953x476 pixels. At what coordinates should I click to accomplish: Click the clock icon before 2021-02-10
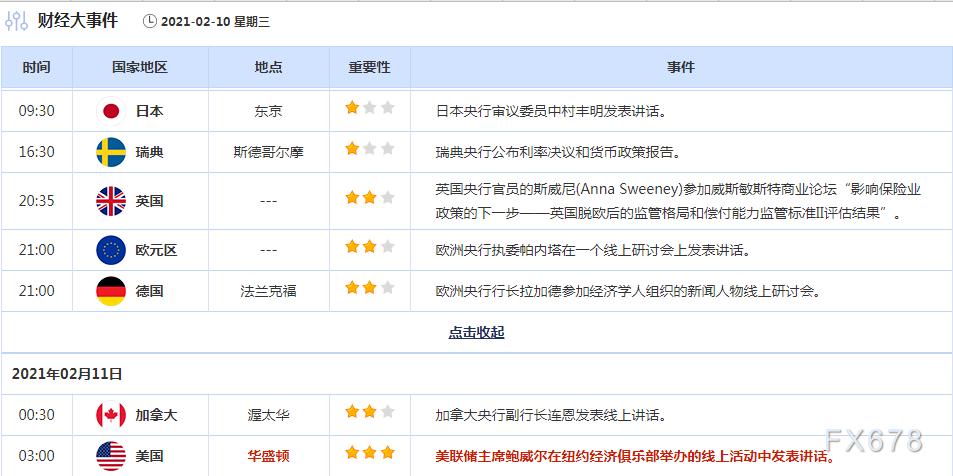pos(150,21)
